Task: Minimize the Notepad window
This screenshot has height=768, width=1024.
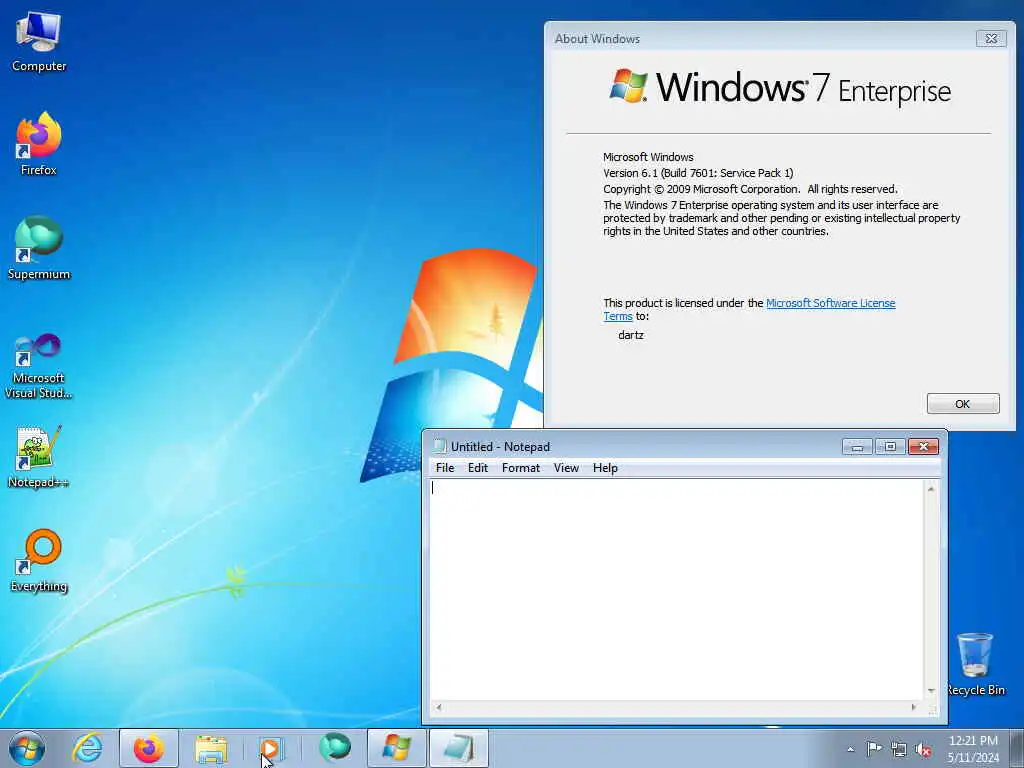Action: coord(857,447)
